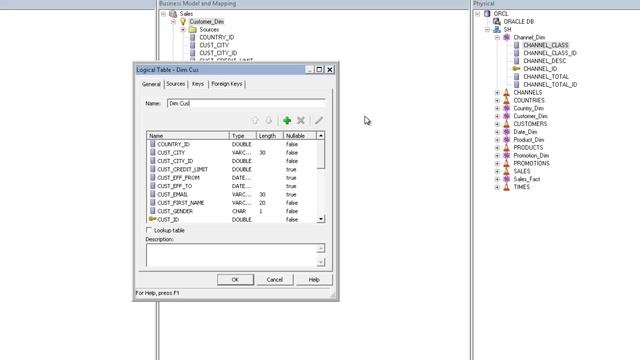Click the Help button

(x=314, y=280)
